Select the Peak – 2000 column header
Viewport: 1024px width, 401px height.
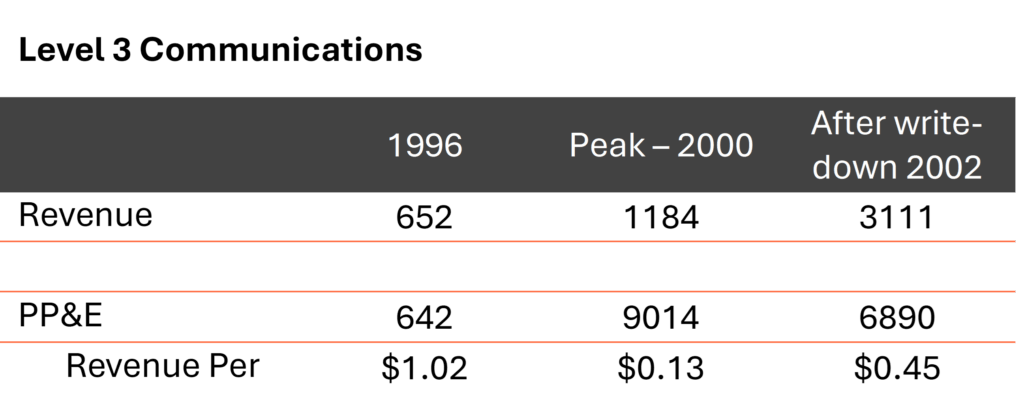[661, 146]
